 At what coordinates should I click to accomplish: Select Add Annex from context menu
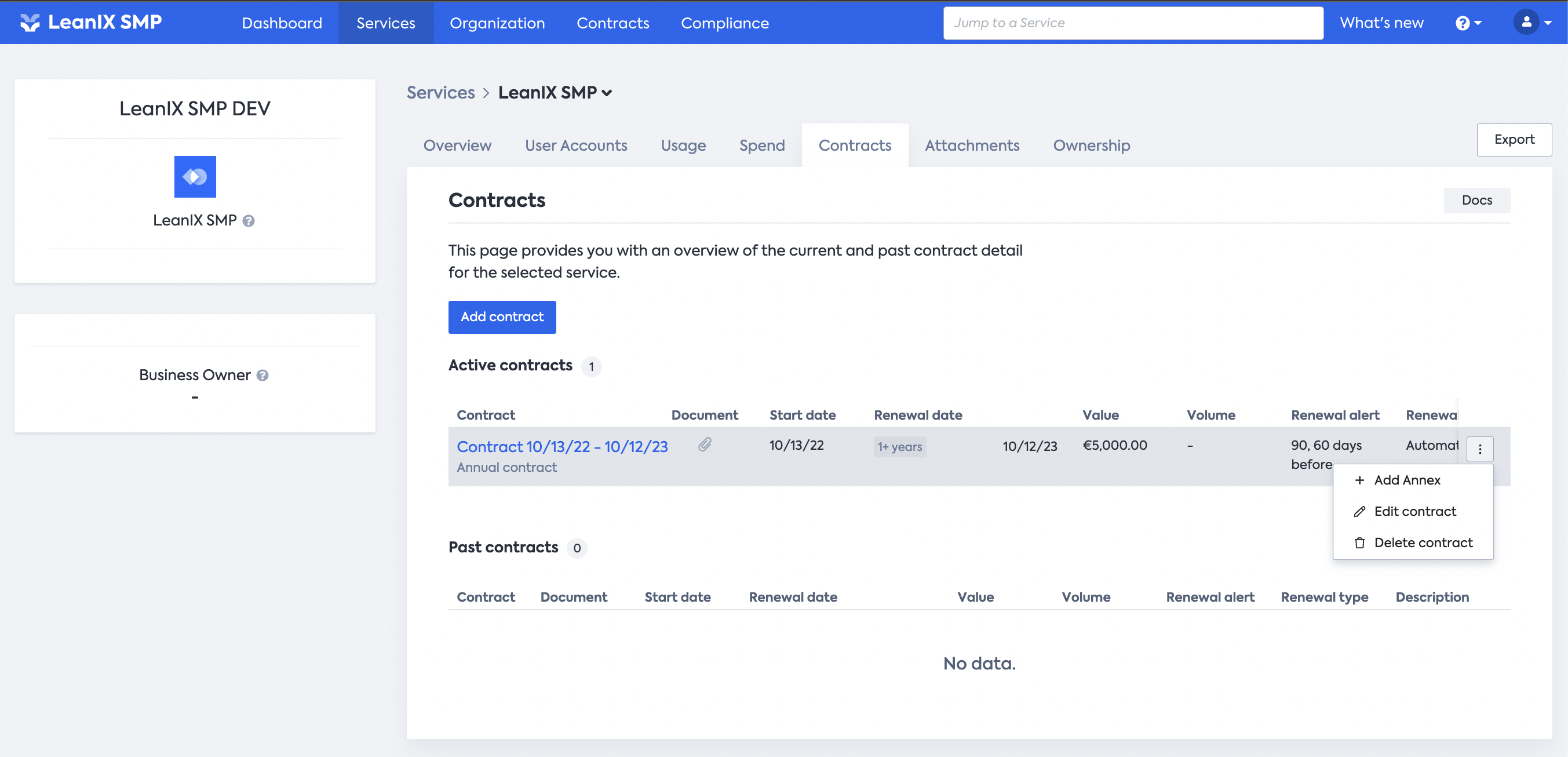[1406, 480]
